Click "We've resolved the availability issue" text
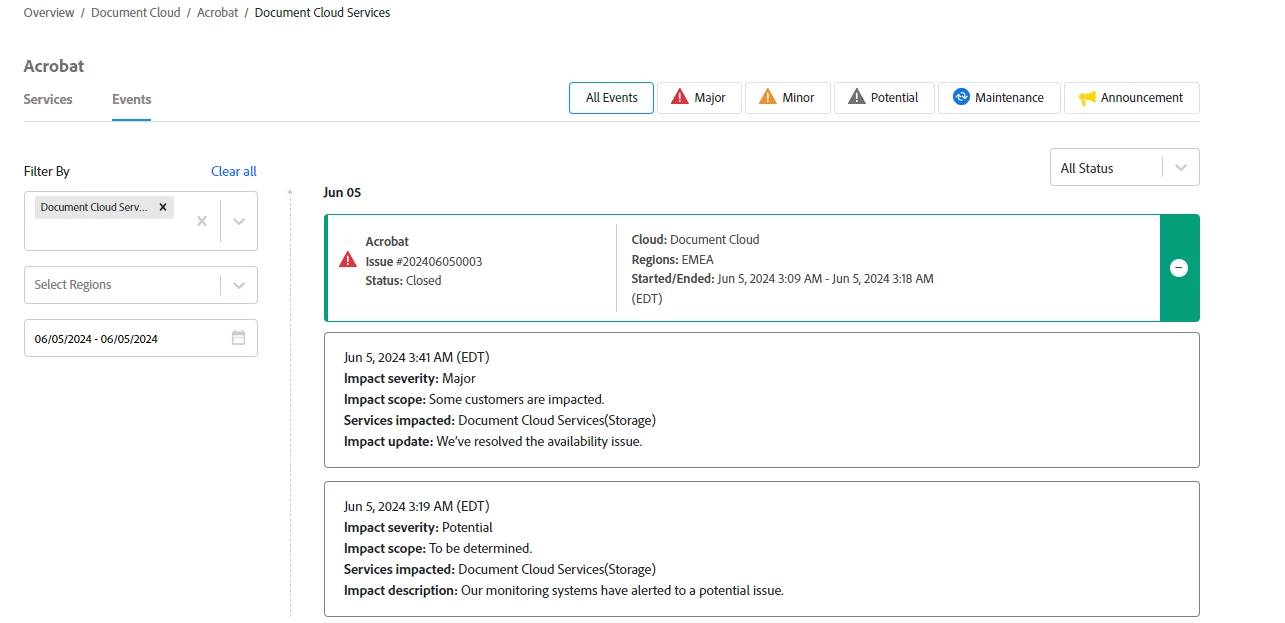1285x623 pixels. coord(539,441)
